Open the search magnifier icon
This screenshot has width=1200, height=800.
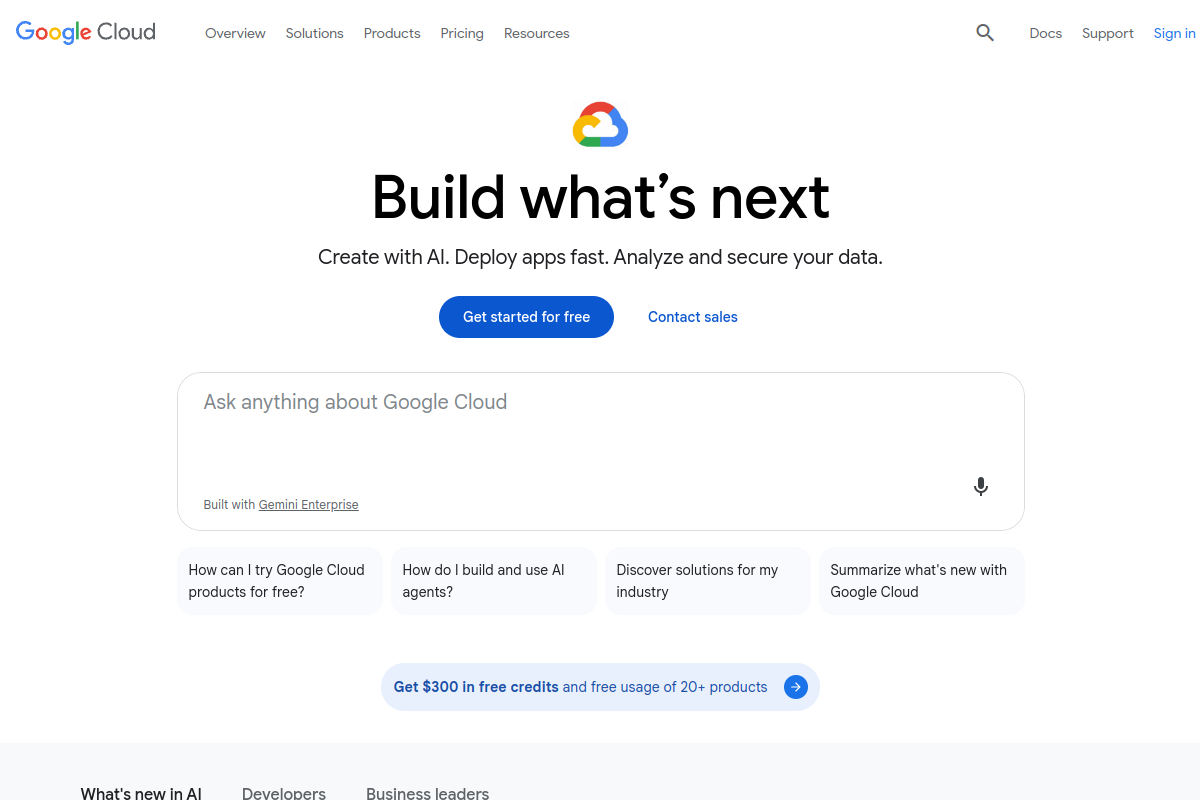[985, 33]
